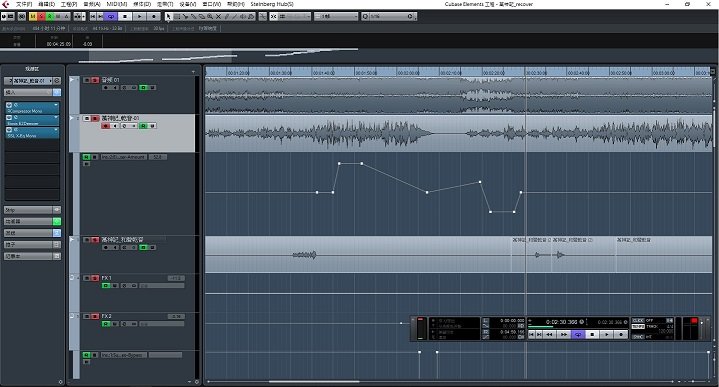Image resolution: width=719 pixels, height=387 pixels.
Task: Bypass the RCompressor Mono insert
Action: point(9,105)
